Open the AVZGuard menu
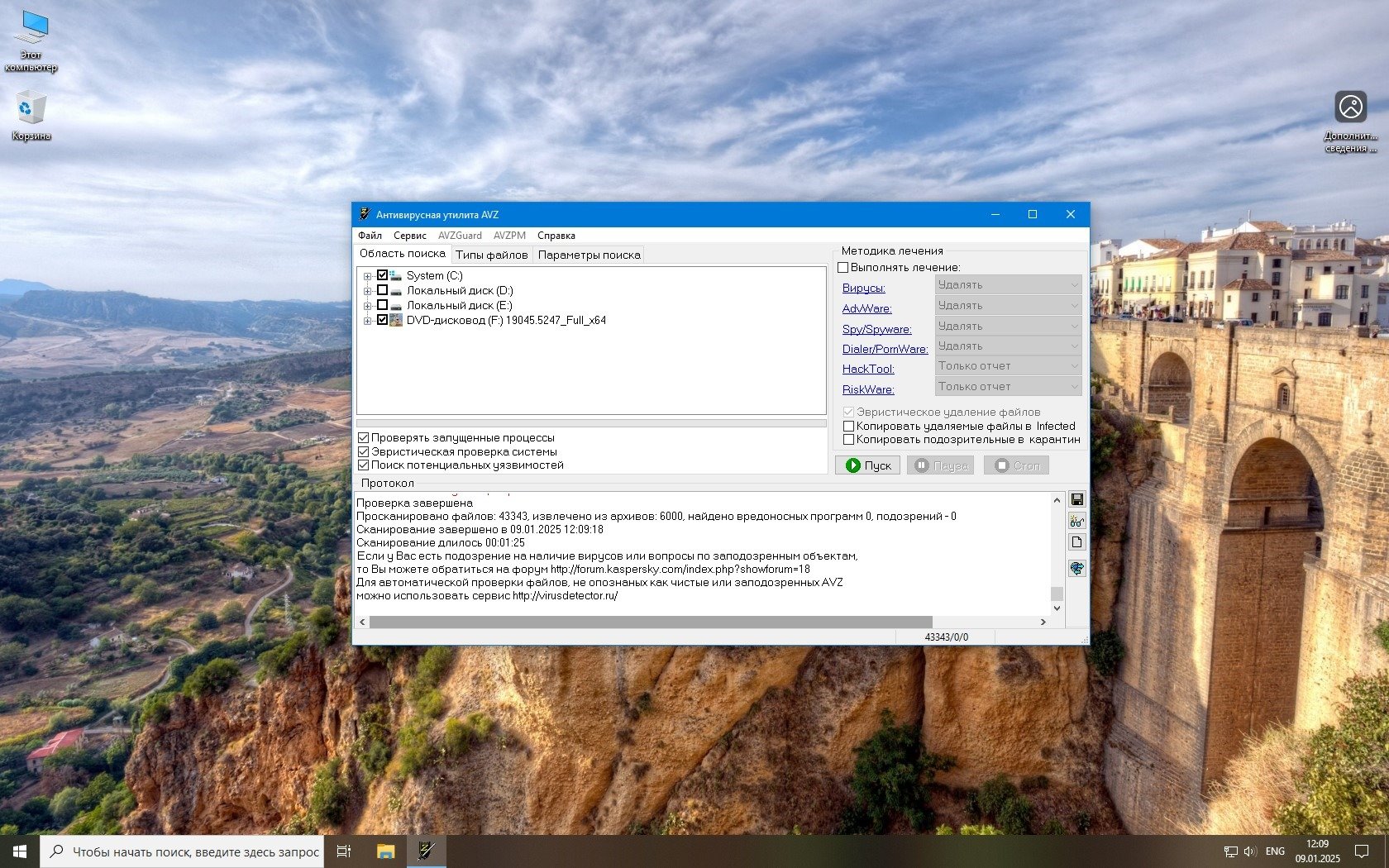 point(460,236)
